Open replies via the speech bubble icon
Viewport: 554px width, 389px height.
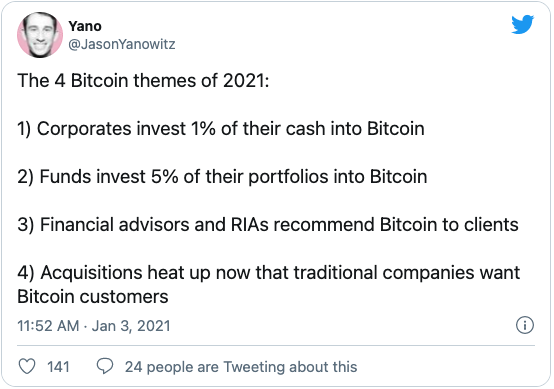(x=105, y=366)
